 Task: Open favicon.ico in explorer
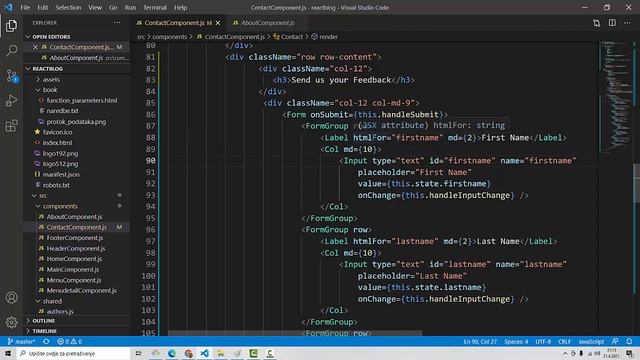tap(59, 132)
